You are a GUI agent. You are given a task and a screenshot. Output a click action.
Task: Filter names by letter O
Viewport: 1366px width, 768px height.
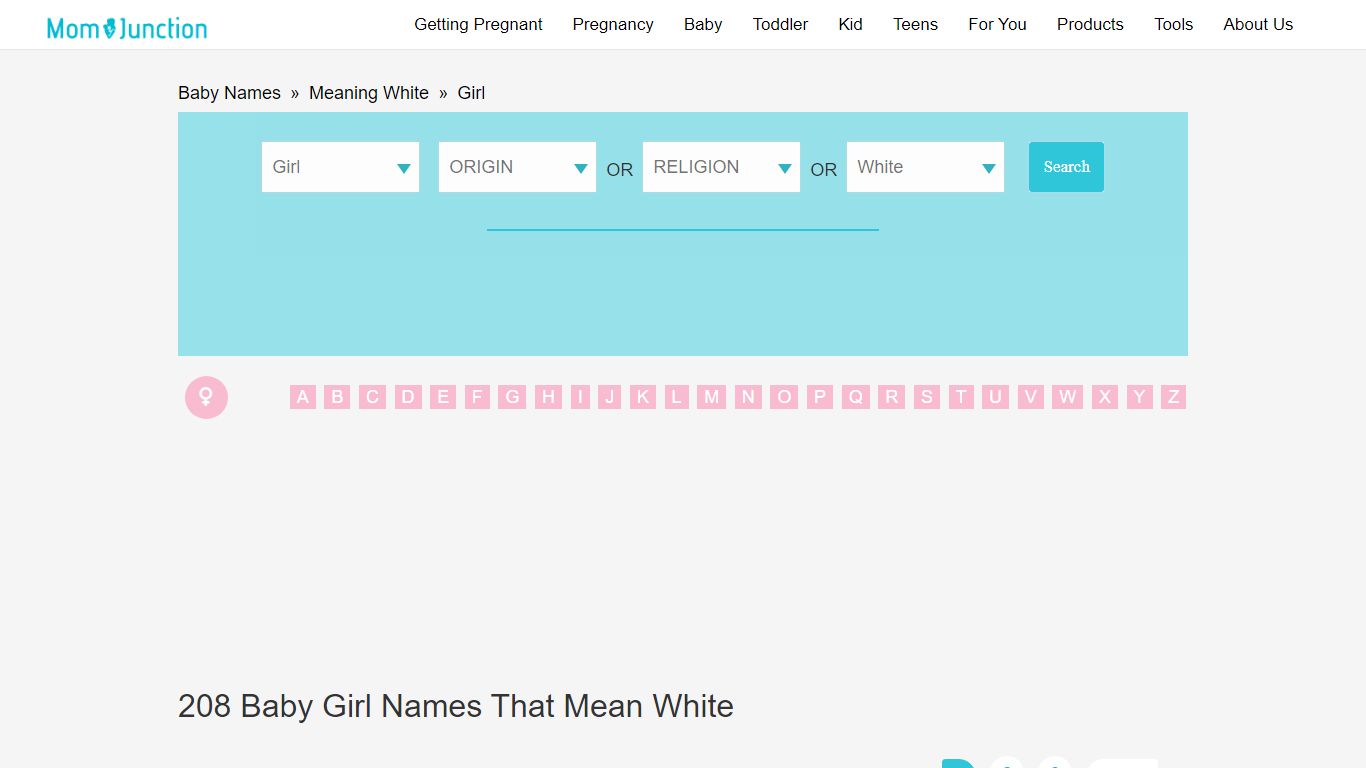(784, 397)
